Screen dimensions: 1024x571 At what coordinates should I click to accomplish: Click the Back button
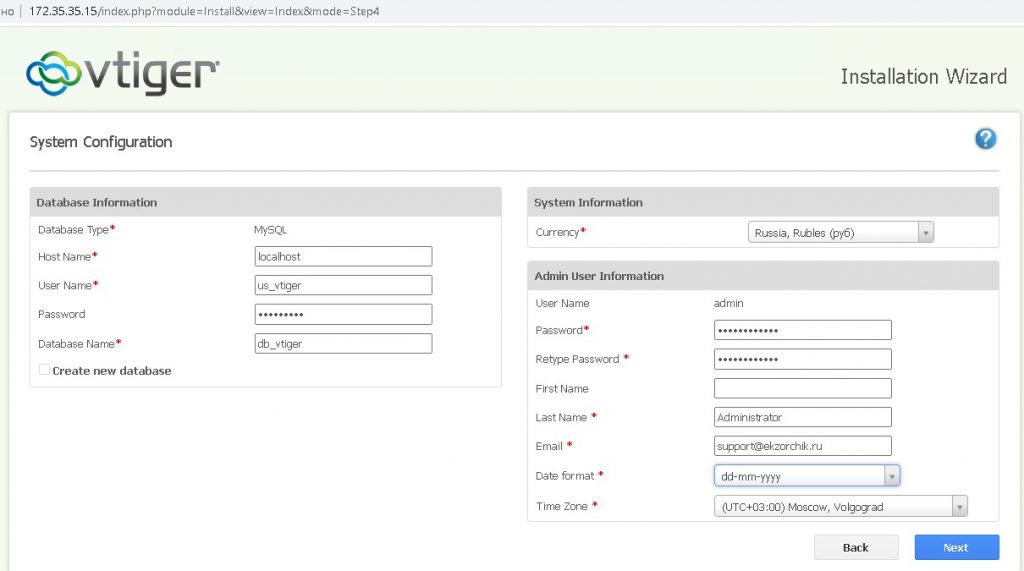point(855,547)
